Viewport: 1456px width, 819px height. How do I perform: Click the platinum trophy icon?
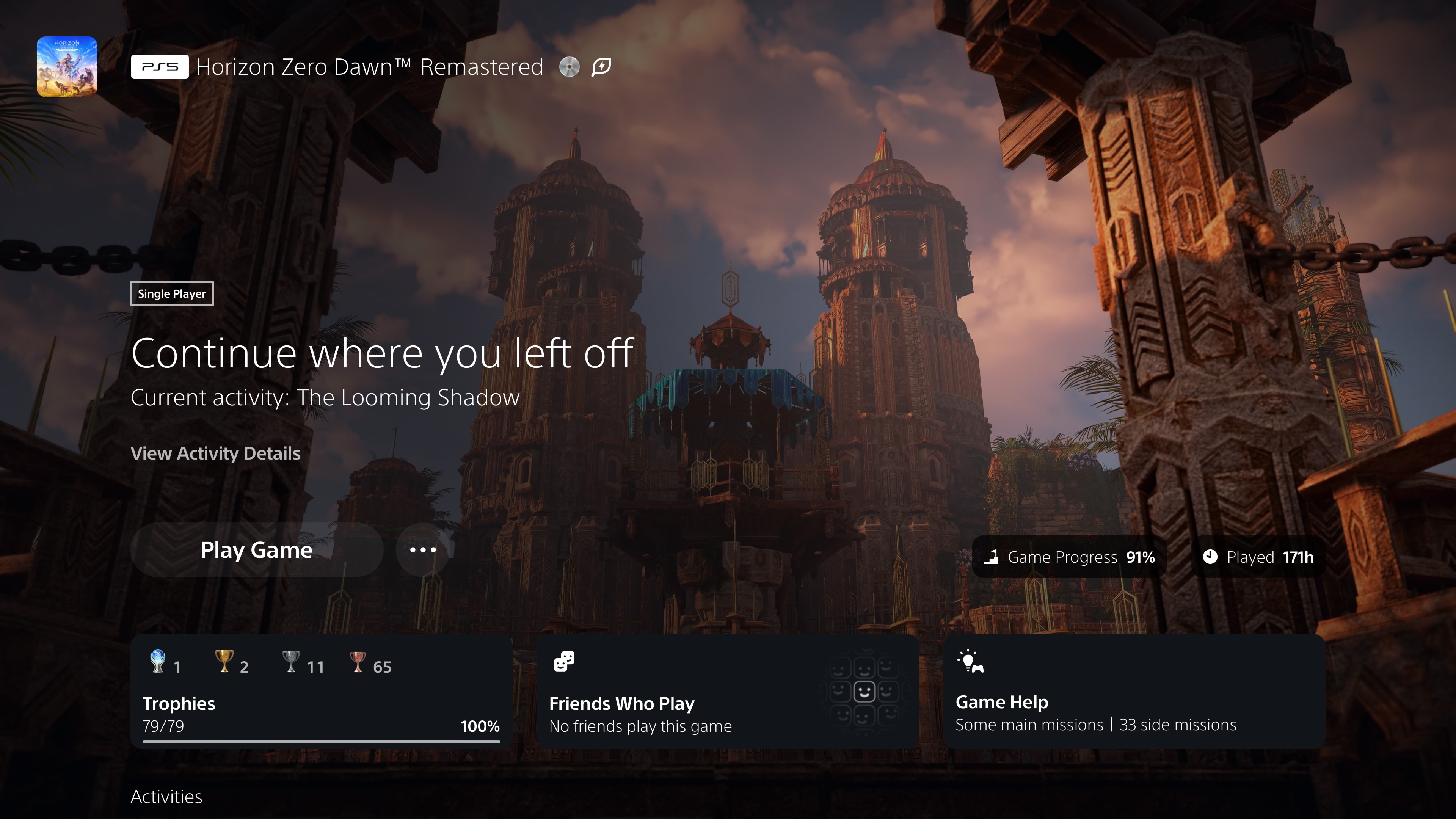(158, 661)
